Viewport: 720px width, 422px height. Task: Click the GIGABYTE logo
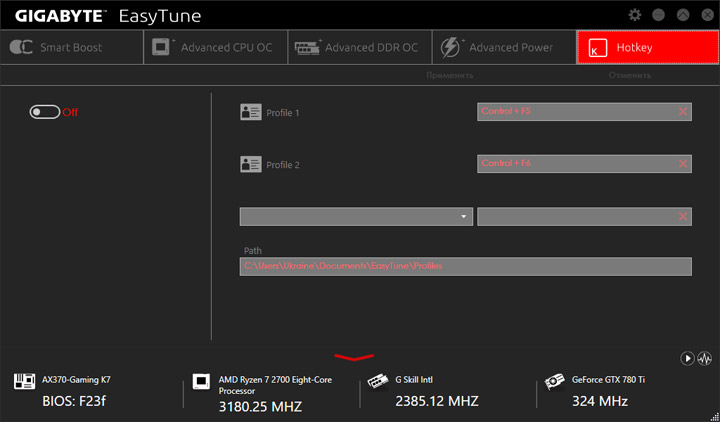[x=60, y=16]
